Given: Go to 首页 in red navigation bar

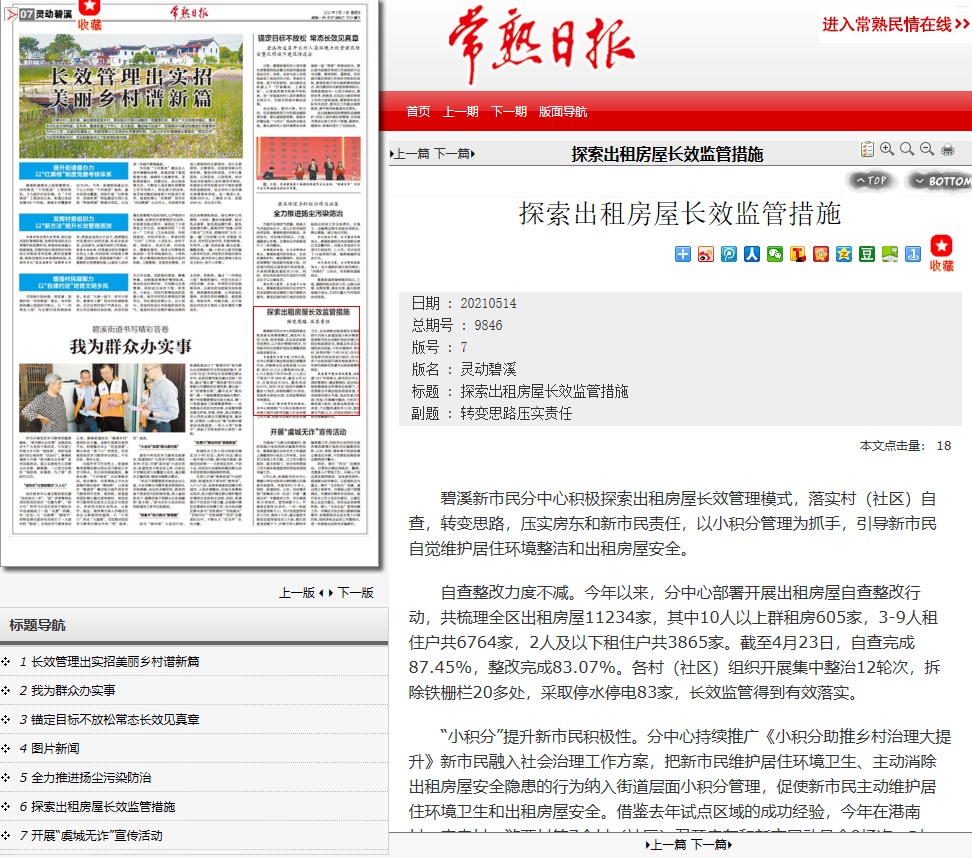Looking at the screenshot, I should point(418,112).
